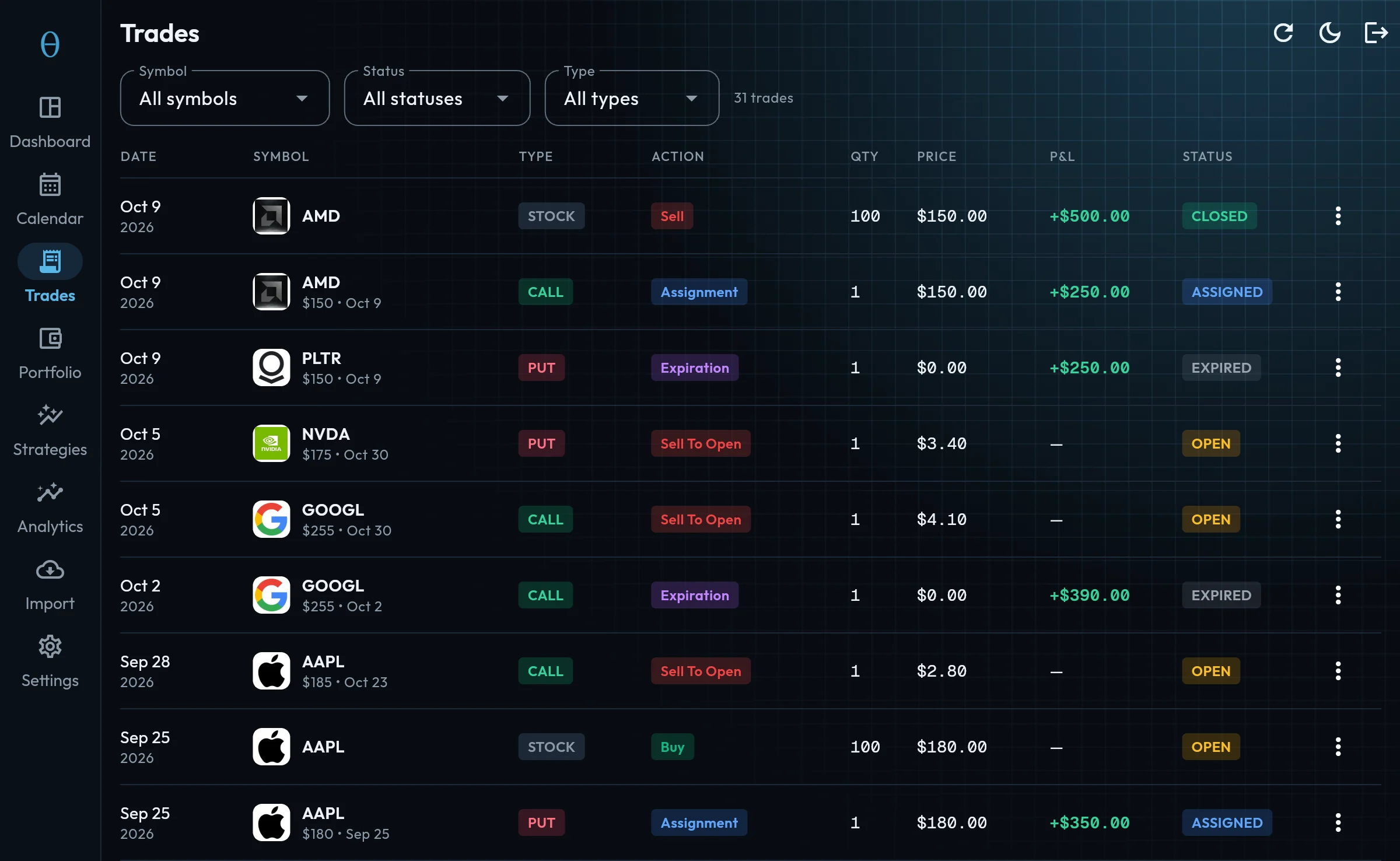Click the Apple logo in the AAPL PUT row
This screenshot has height=861, width=1400.
[271, 822]
